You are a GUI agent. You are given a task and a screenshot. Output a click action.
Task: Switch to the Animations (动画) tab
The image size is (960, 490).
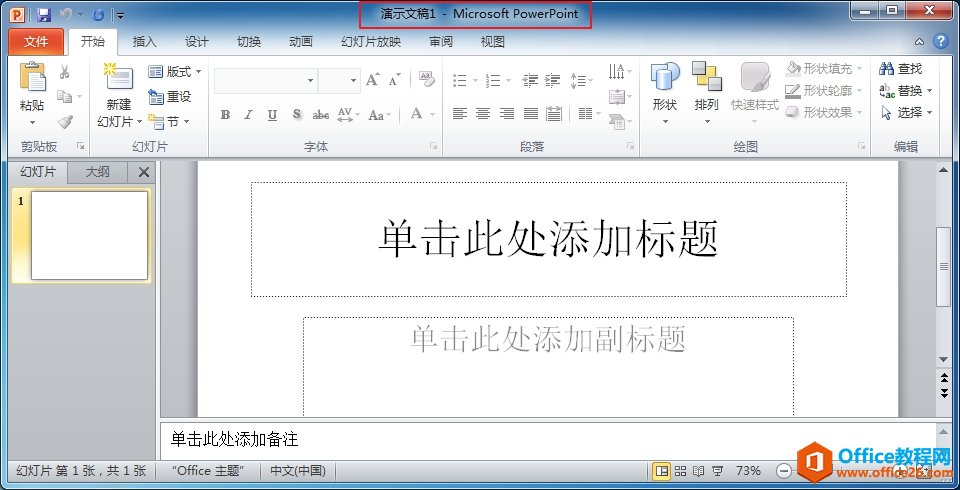[301, 42]
